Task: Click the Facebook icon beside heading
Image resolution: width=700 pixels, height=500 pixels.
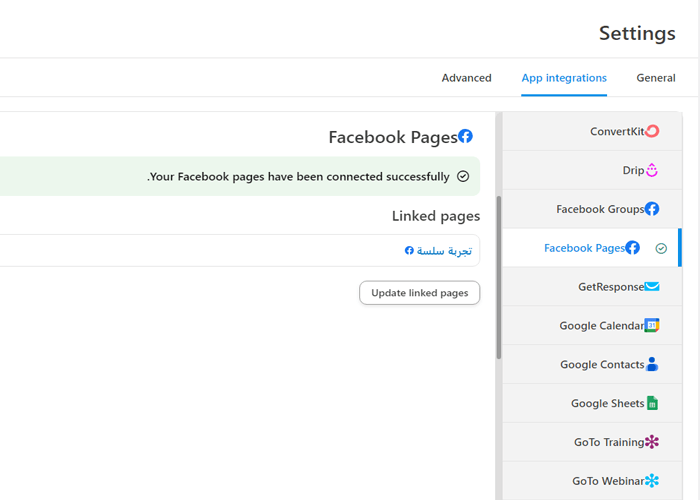Action: [465, 137]
